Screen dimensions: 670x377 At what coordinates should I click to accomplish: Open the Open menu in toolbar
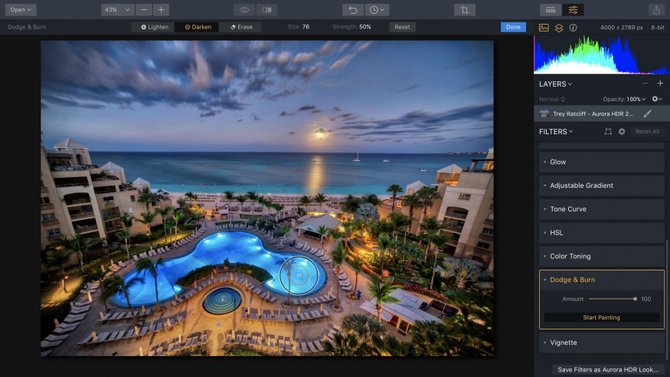[x=21, y=10]
